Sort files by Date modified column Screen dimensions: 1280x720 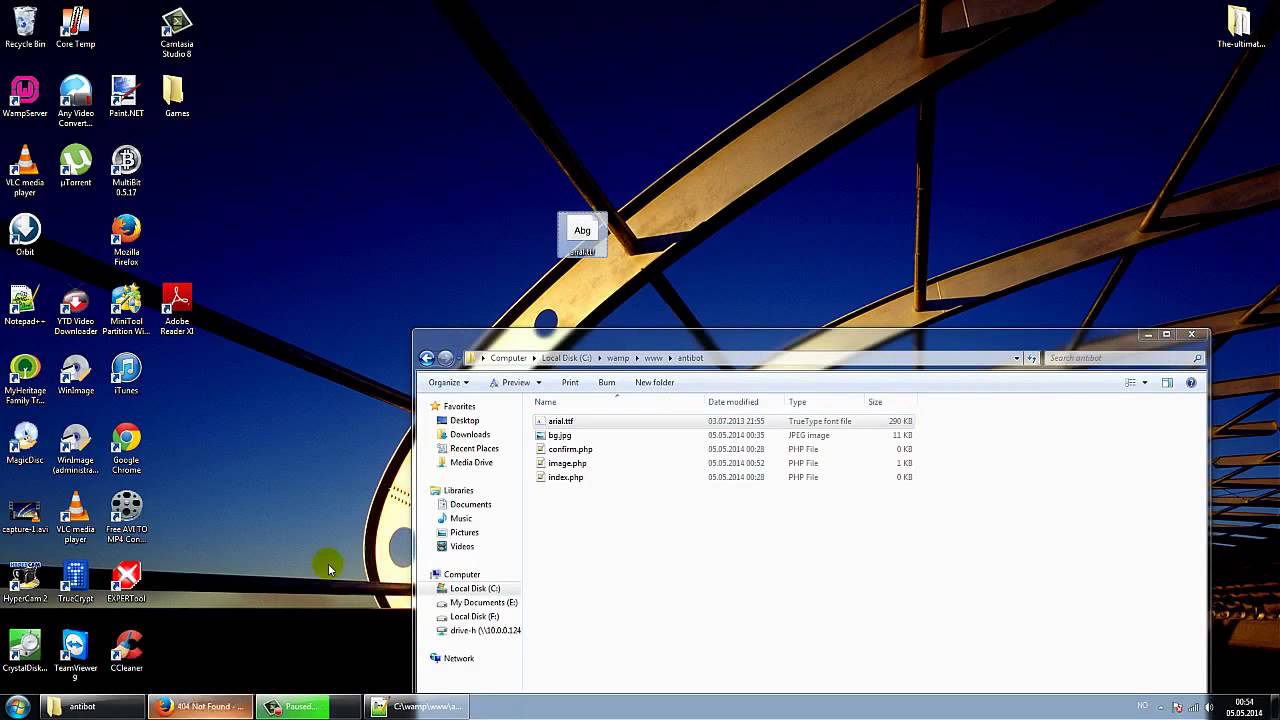click(x=744, y=402)
